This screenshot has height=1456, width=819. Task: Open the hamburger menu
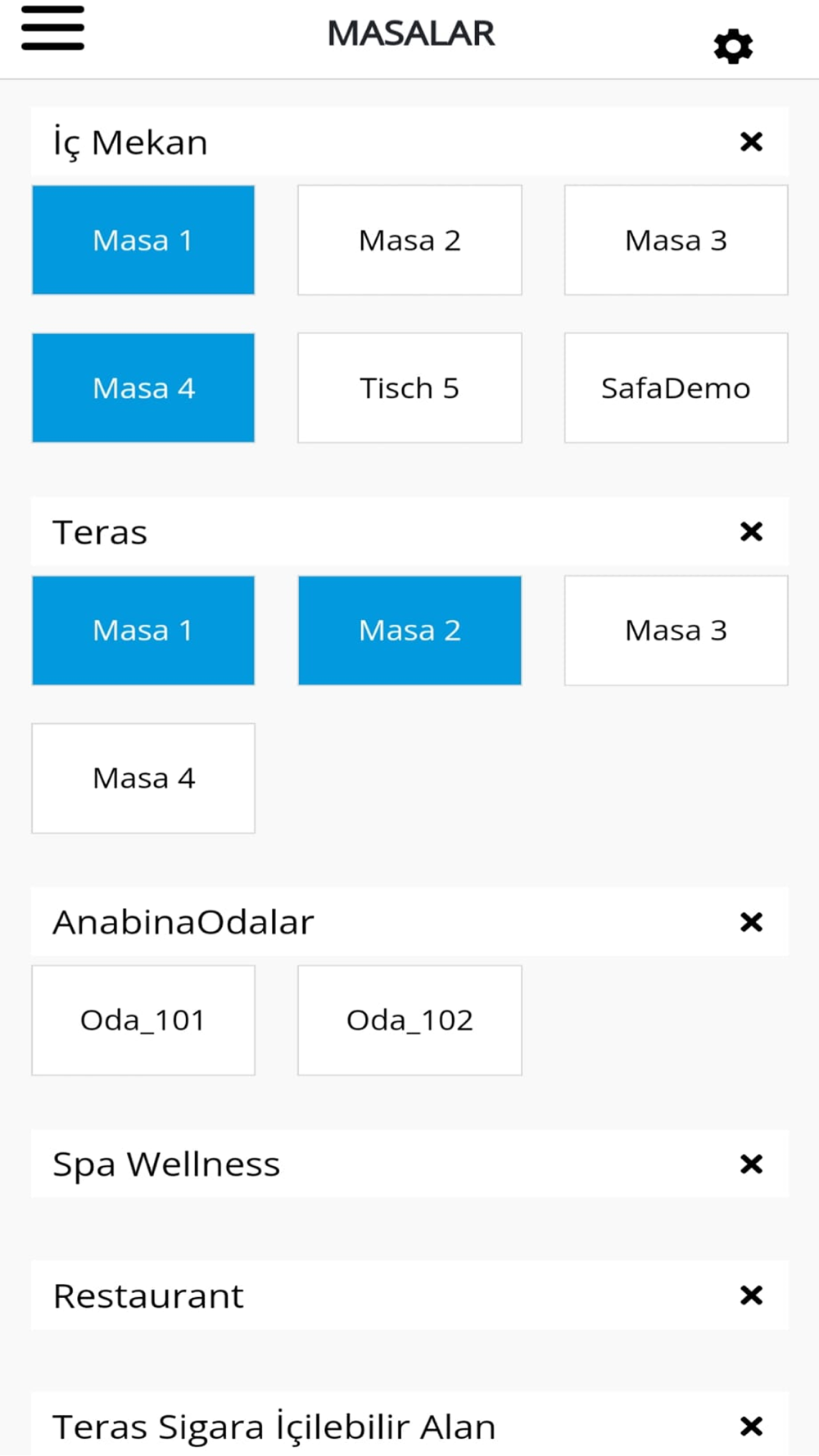pyautogui.click(x=52, y=29)
